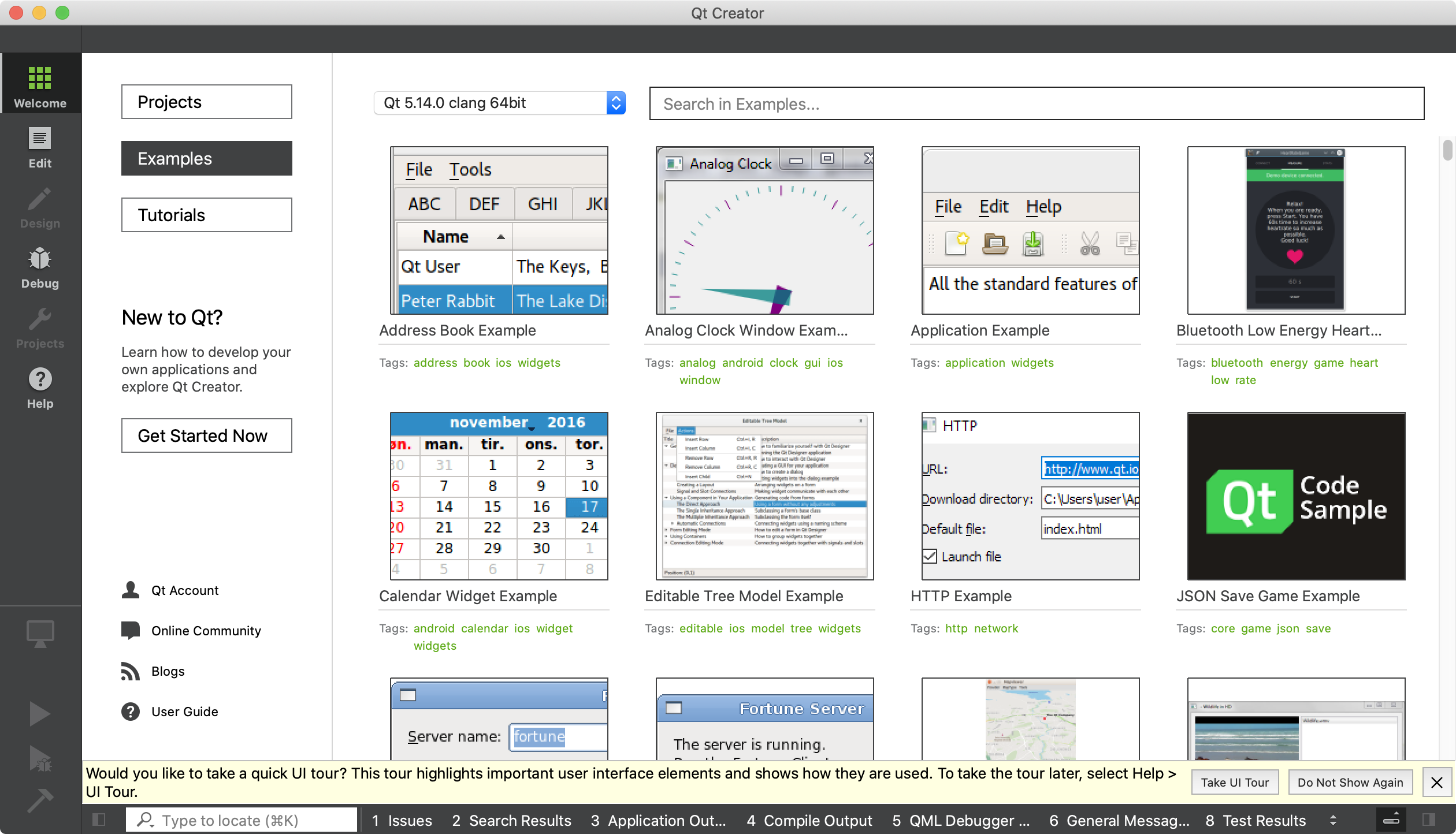The height and width of the screenshot is (834, 1456).
Task: Click the Type to locate field
Action: [x=242, y=820]
